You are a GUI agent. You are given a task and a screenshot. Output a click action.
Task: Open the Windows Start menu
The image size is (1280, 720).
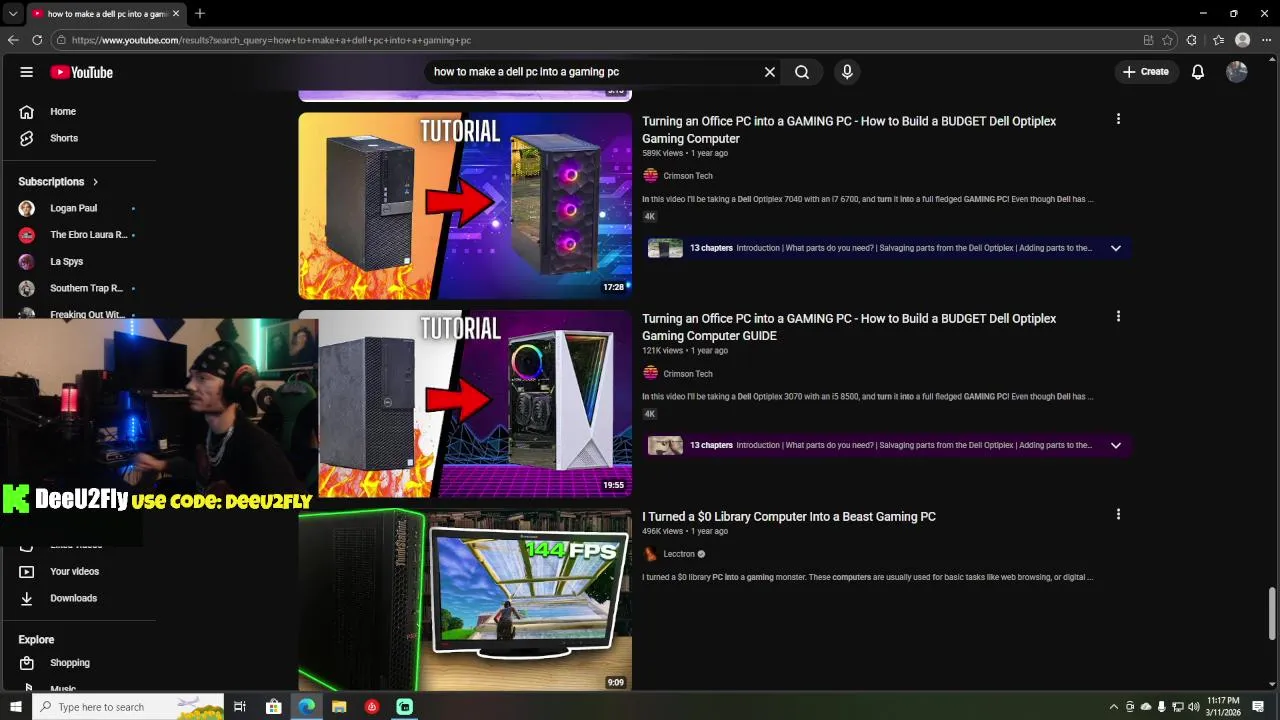pyautogui.click(x=15, y=707)
